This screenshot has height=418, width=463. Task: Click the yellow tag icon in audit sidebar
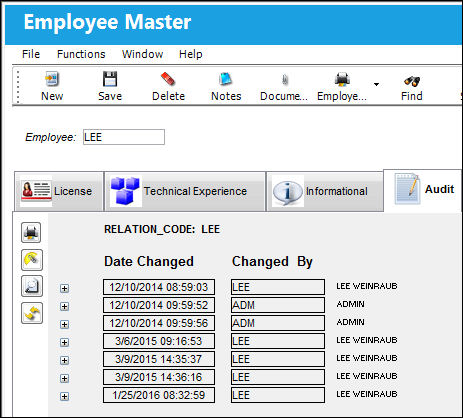32,259
